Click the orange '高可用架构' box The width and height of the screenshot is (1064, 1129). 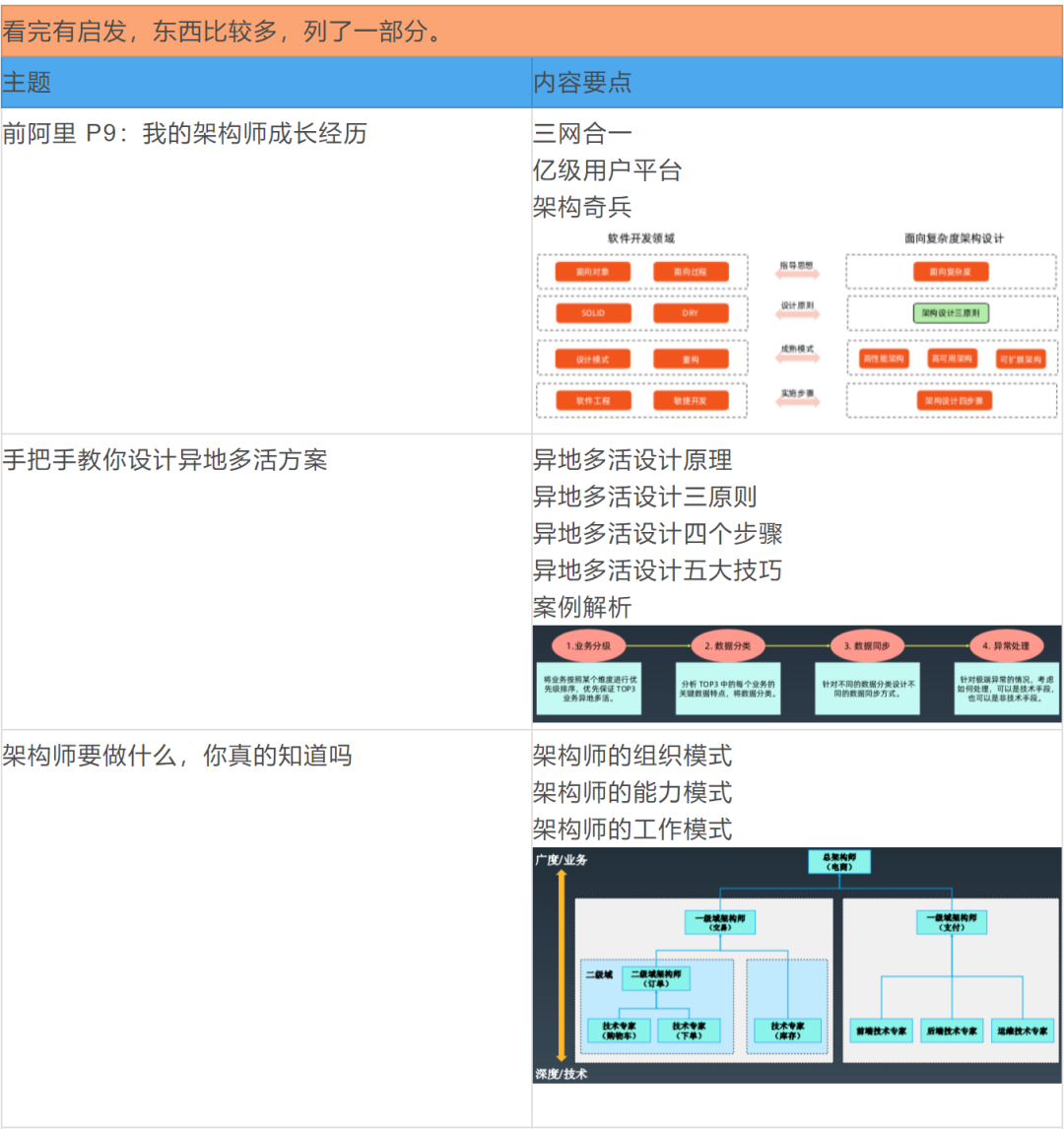click(x=953, y=358)
